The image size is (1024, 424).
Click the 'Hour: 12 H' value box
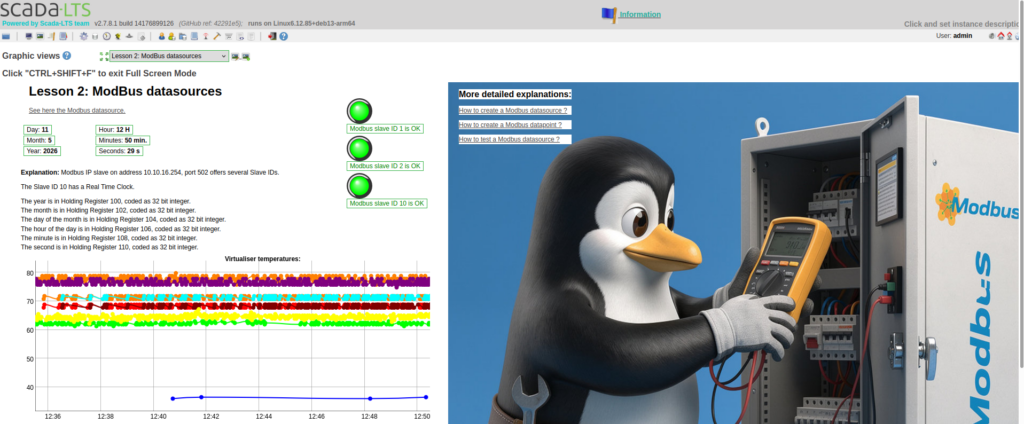pos(114,130)
